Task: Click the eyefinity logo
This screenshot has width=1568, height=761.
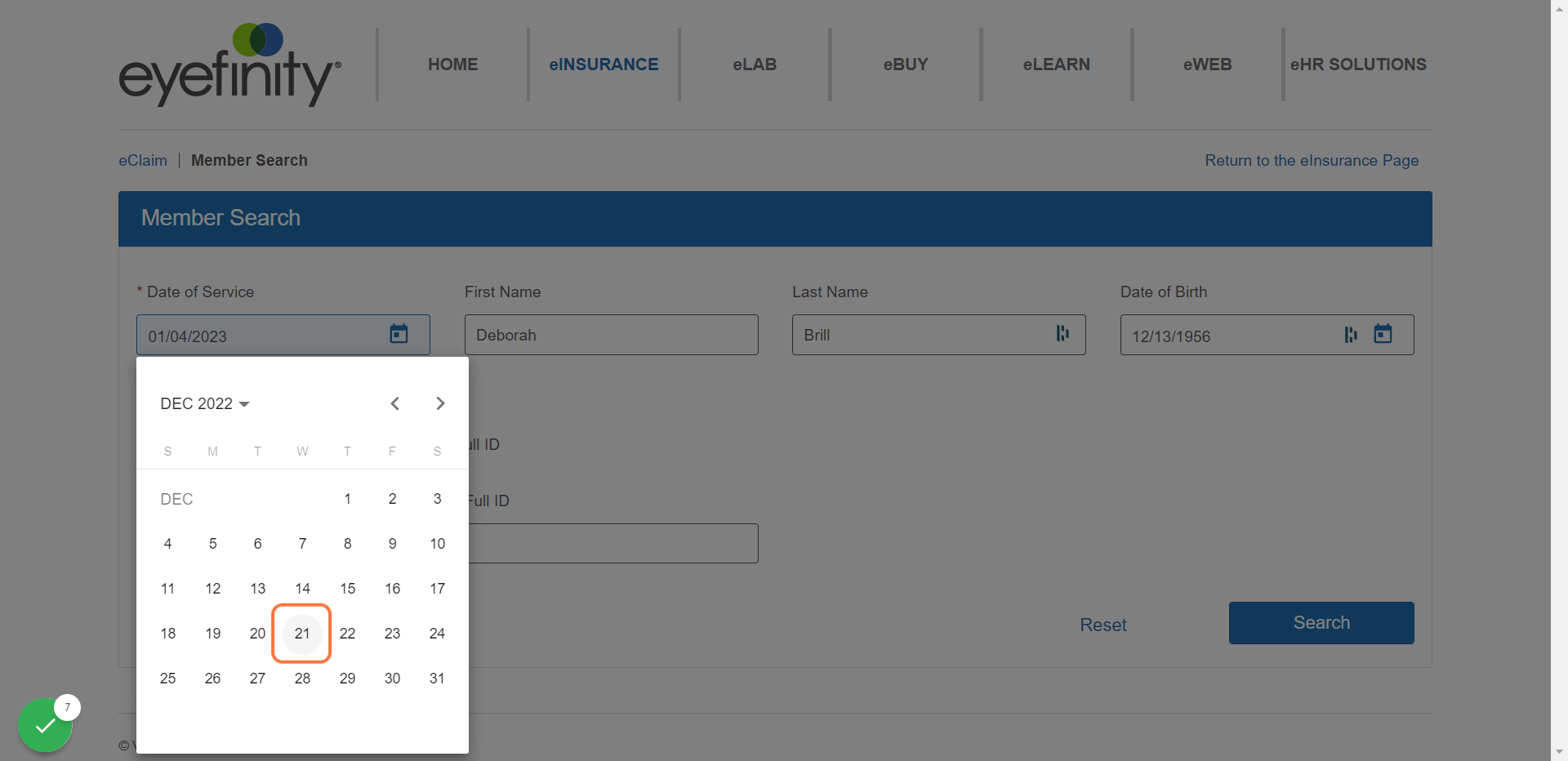Action: 230,65
